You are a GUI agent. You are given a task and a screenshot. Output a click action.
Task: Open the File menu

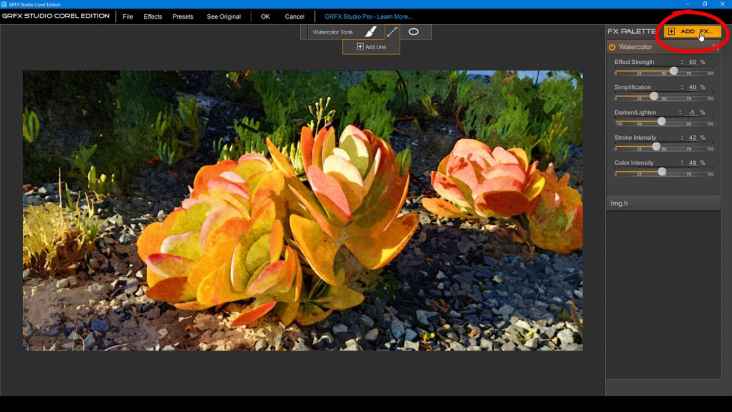point(128,17)
